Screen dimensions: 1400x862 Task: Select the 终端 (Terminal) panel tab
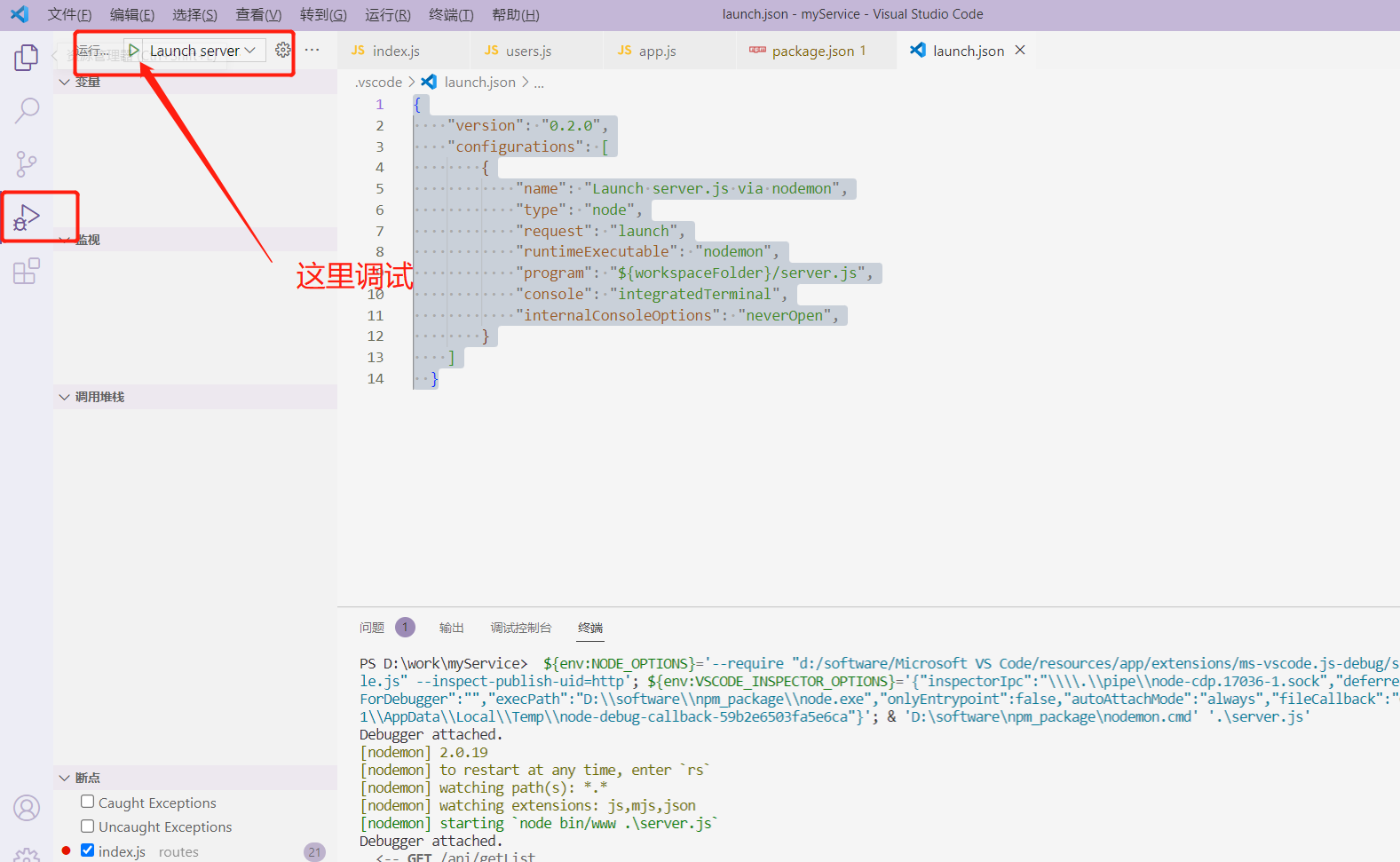coord(590,628)
